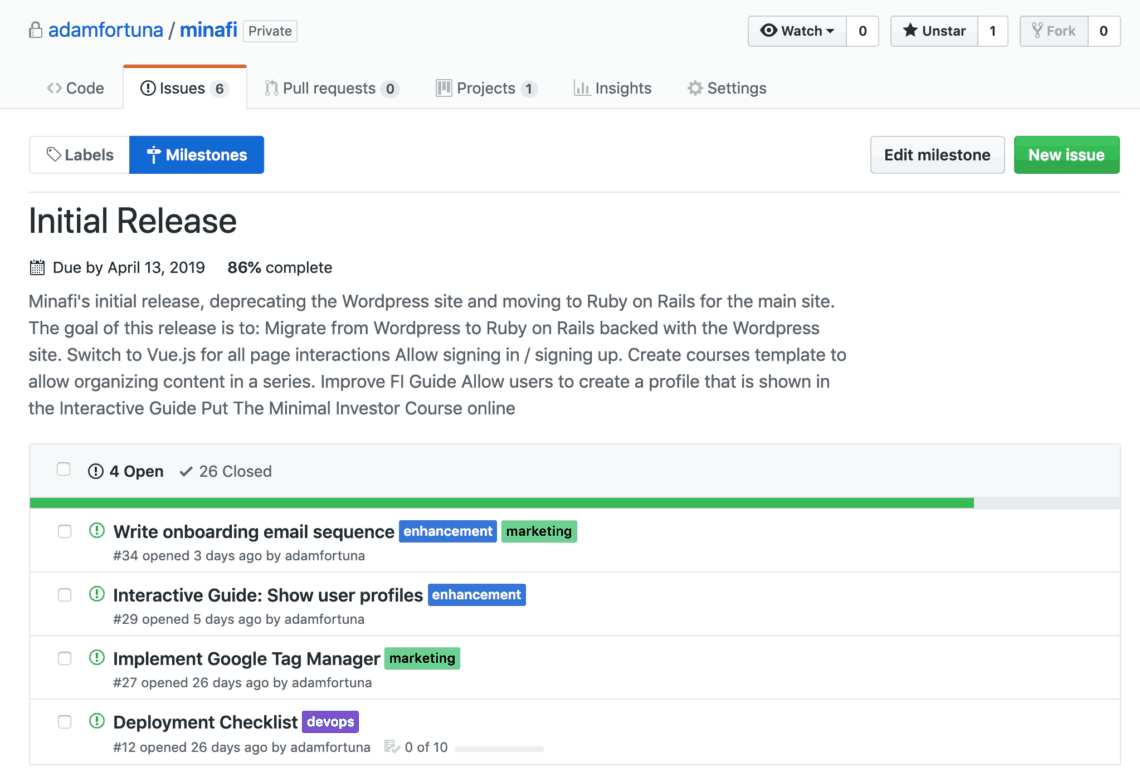Open the Projects tab
This screenshot has width=1140, height=782.
click(486, 88)
